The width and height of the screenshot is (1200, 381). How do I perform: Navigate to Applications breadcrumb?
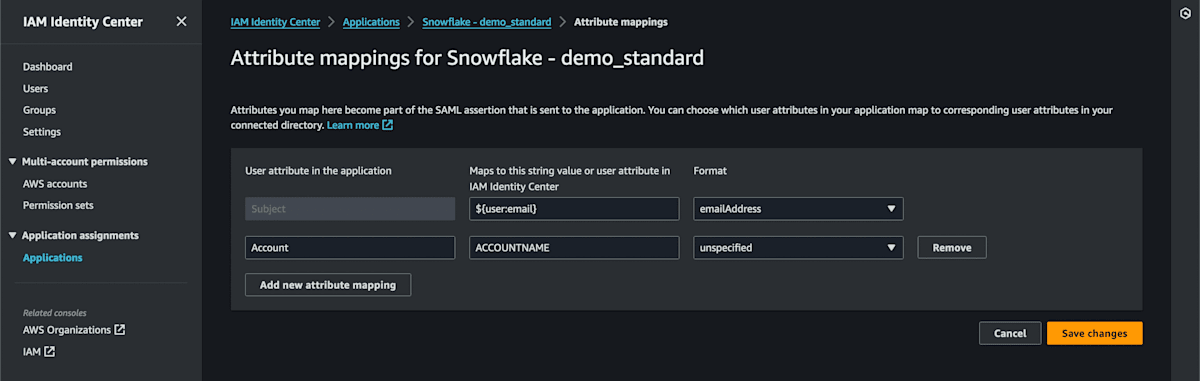(x=371, y=21)
